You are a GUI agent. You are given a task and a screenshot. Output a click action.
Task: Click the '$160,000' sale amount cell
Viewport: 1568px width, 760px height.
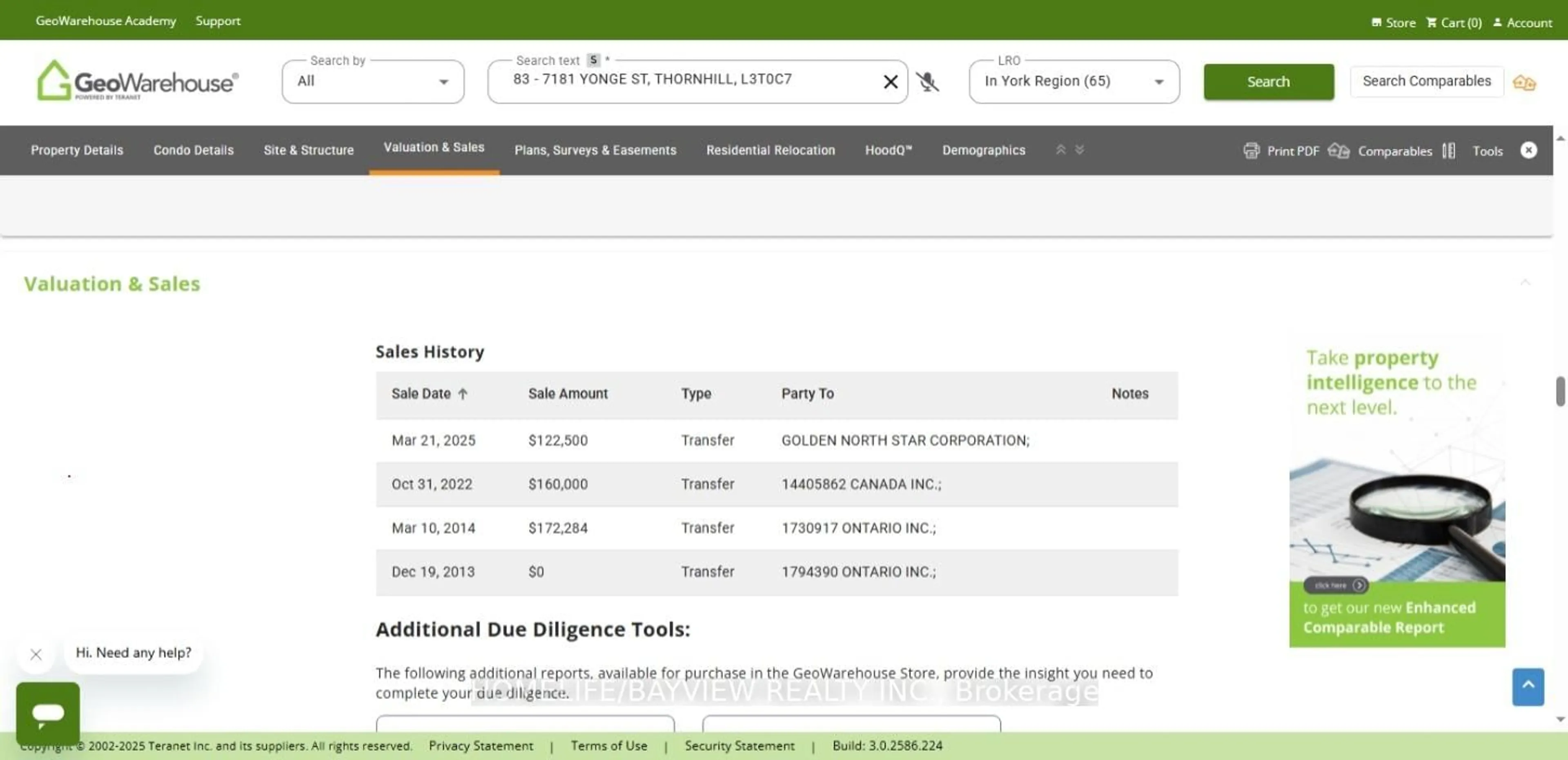pyautogui.click(x=558, y=484)
